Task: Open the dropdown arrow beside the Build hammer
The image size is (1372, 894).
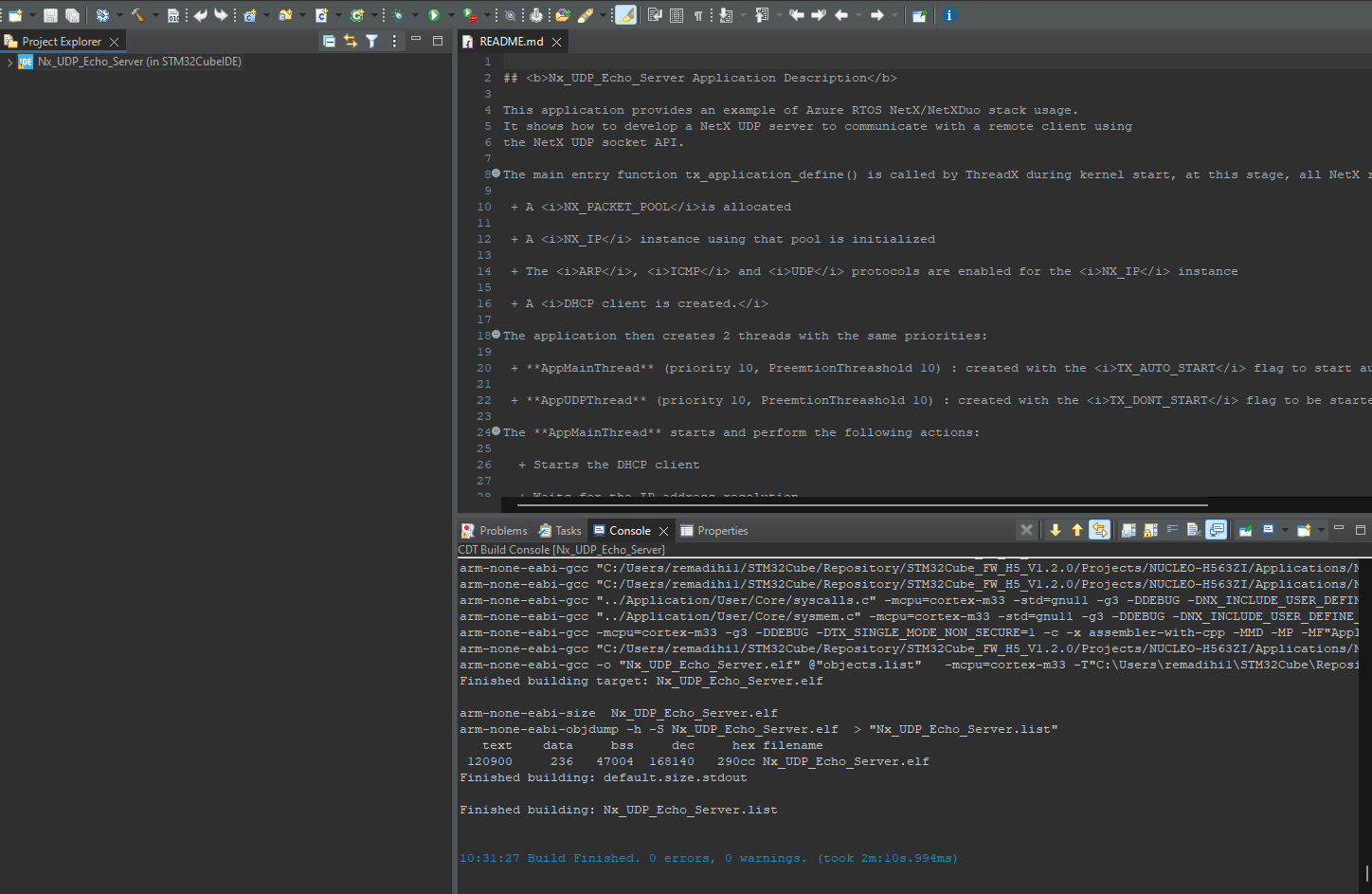Action: tap(154, 15)
